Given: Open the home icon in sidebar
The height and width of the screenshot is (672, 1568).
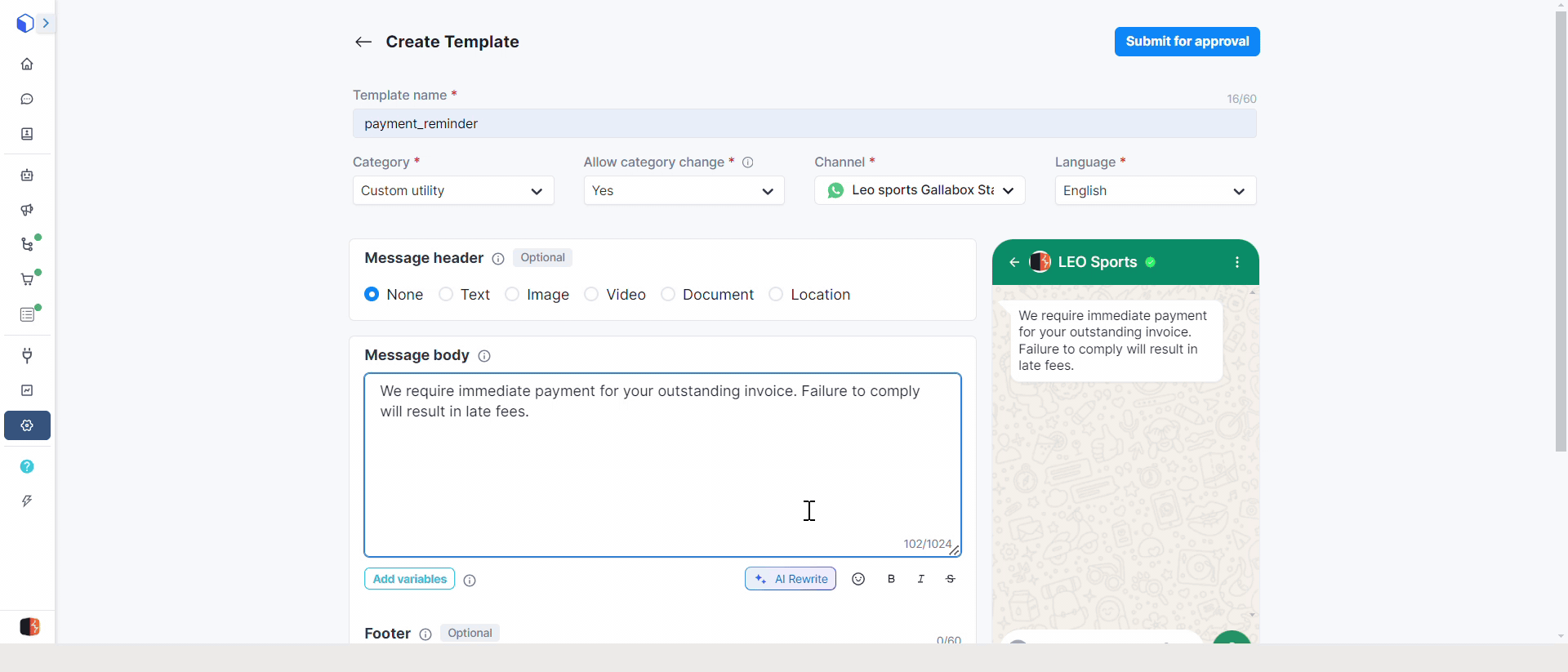Looking at the screenshot, I should pos(27,64).
